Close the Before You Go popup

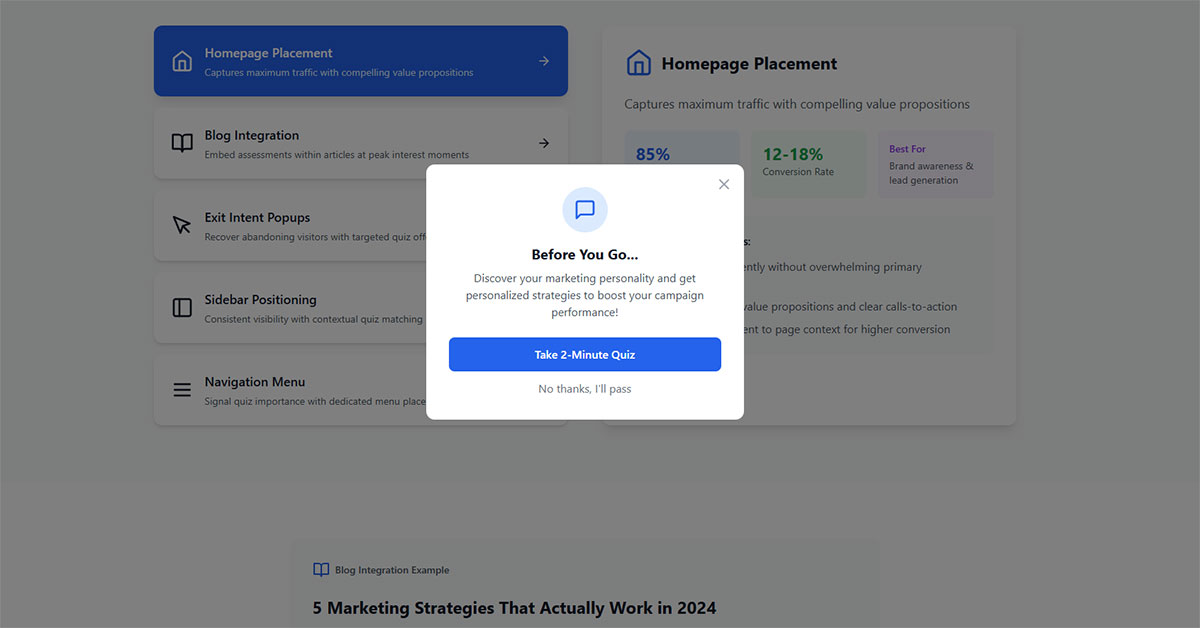724,184
